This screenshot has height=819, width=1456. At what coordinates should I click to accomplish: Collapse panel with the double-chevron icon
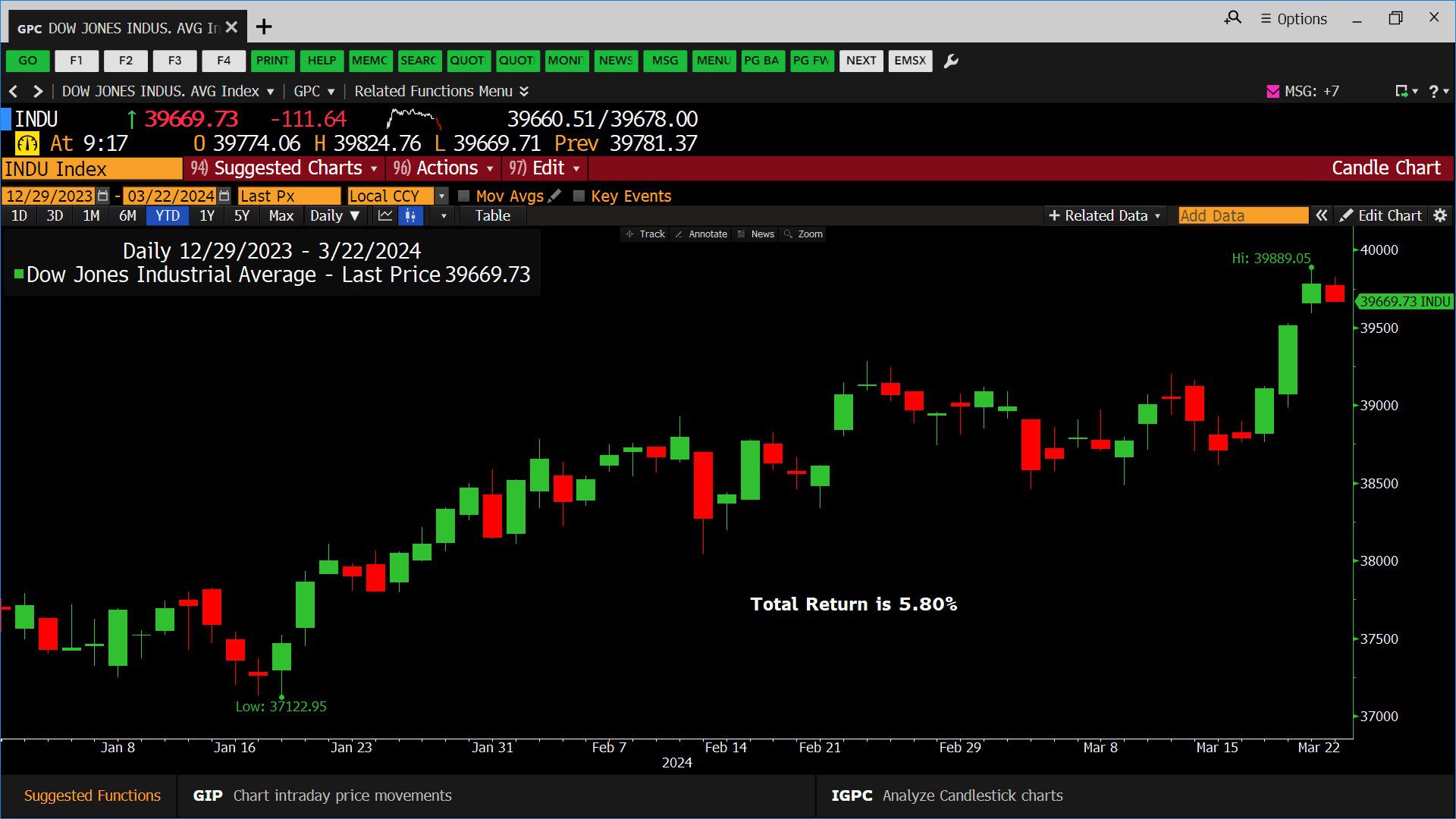pyautogui.click(x=1322, y=215)
